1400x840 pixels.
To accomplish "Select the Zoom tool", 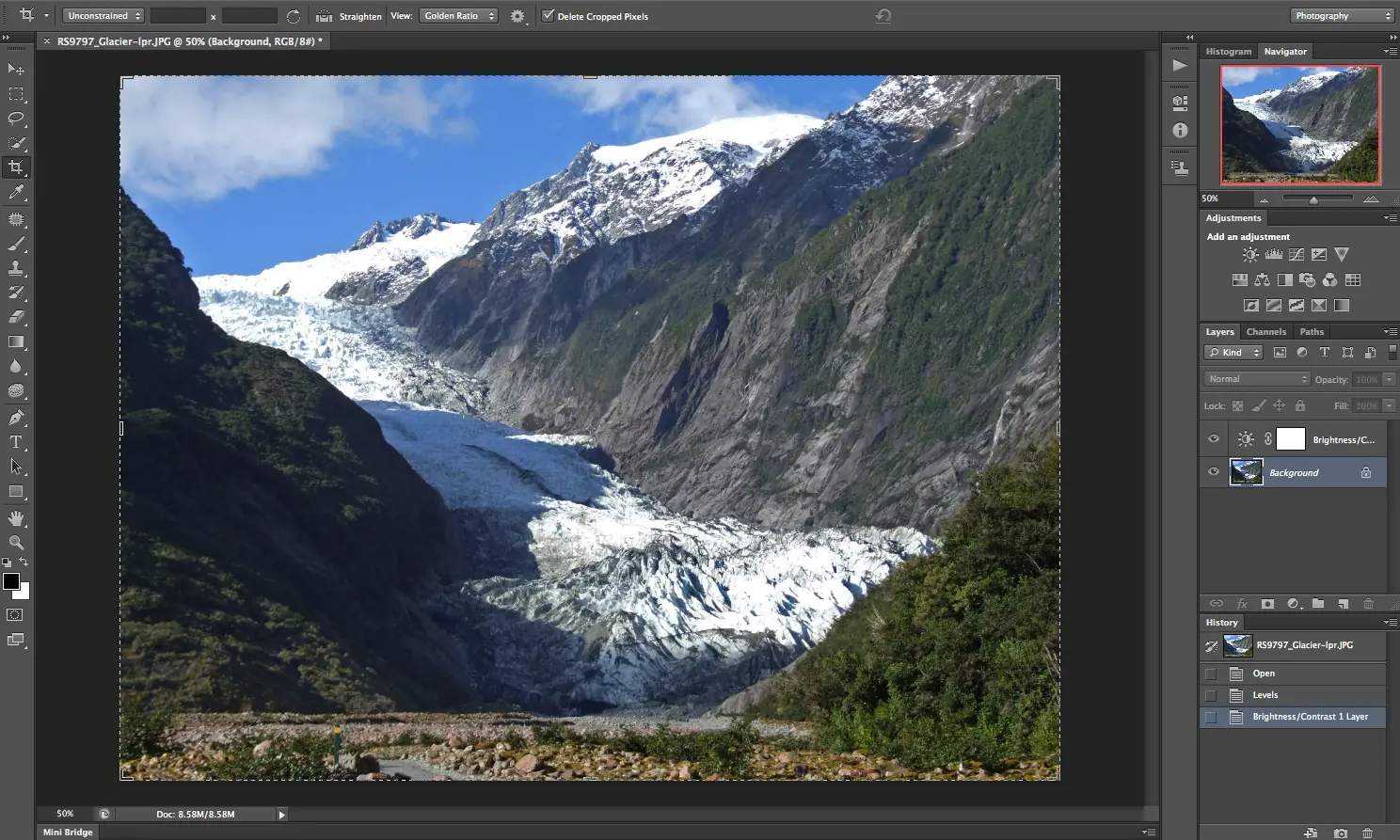I will (x=16, y=543).
